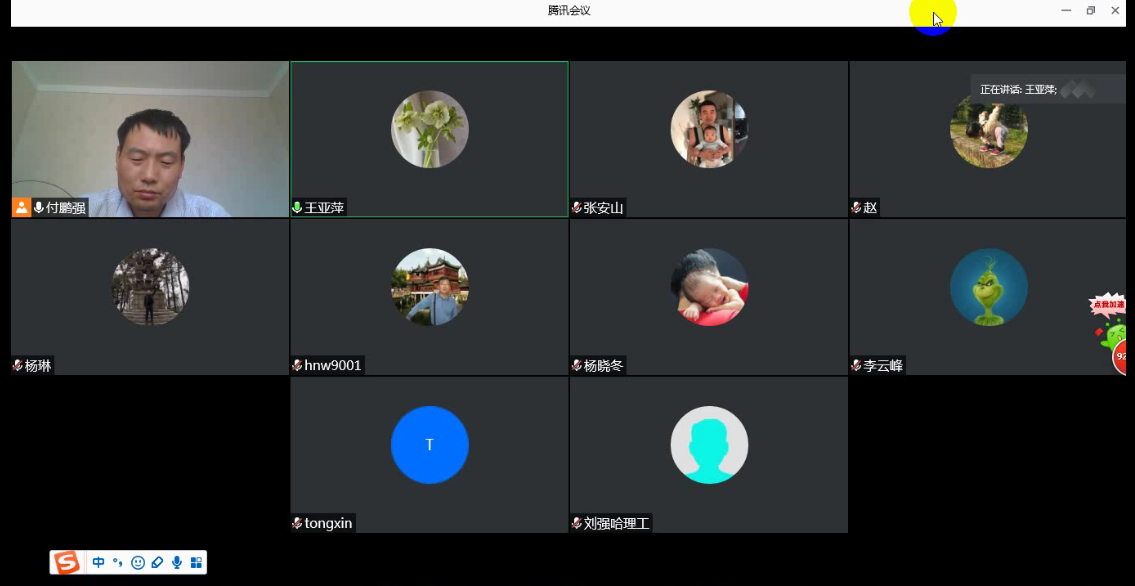The width and height of the screenshot is (1135, 586).
Task: Click the muted mic icon beside 张安山
Action: coord(577,208)
